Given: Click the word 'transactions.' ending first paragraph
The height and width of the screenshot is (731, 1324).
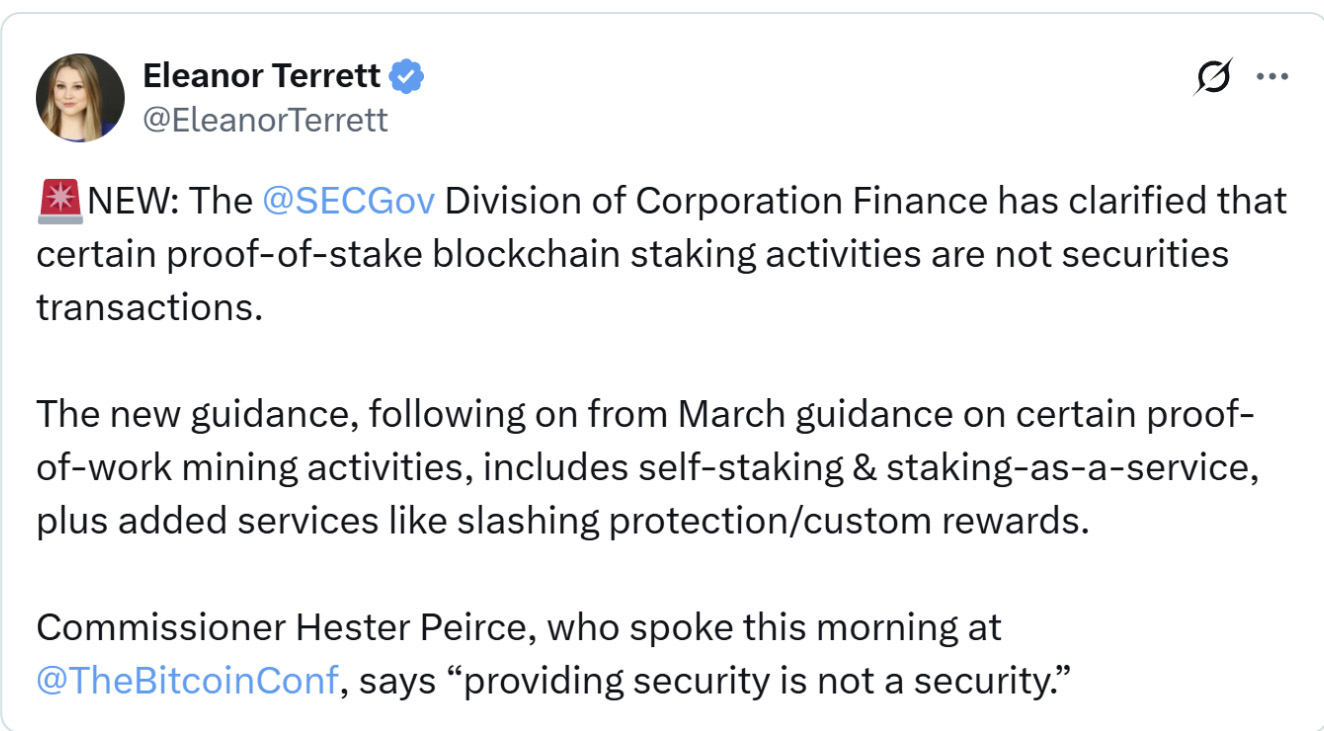Looking at the screenshot, I should (149, 307).
